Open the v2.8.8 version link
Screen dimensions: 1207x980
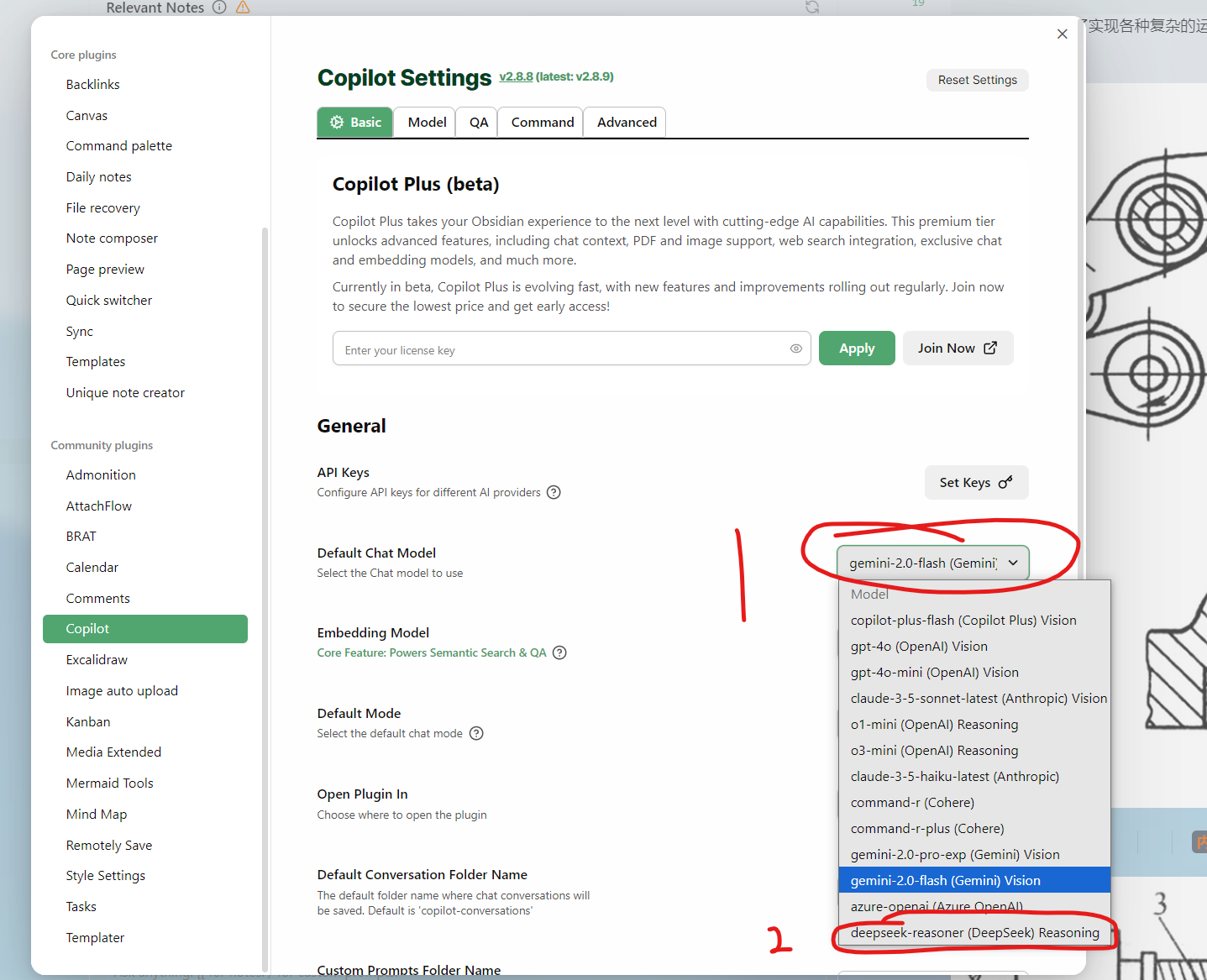pos(516,76)
